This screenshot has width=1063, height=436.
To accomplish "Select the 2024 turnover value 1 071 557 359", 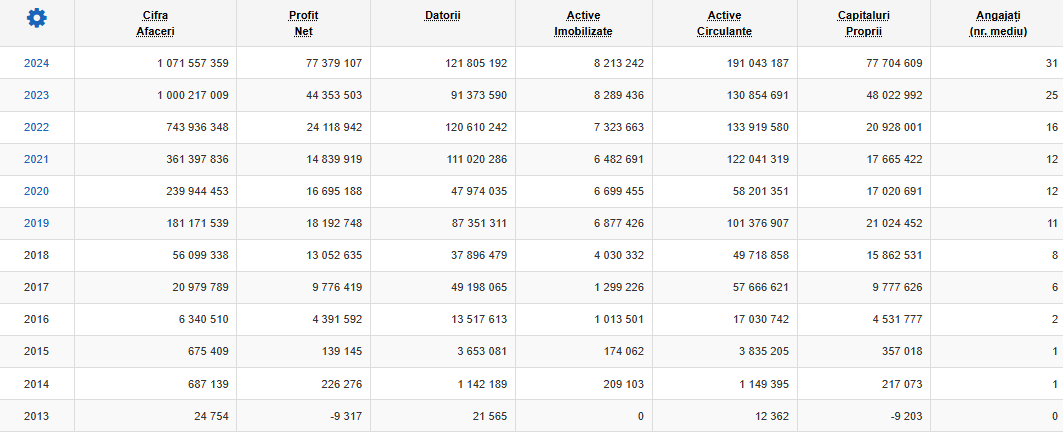I will pyautogui.click(x=193, y=63).
